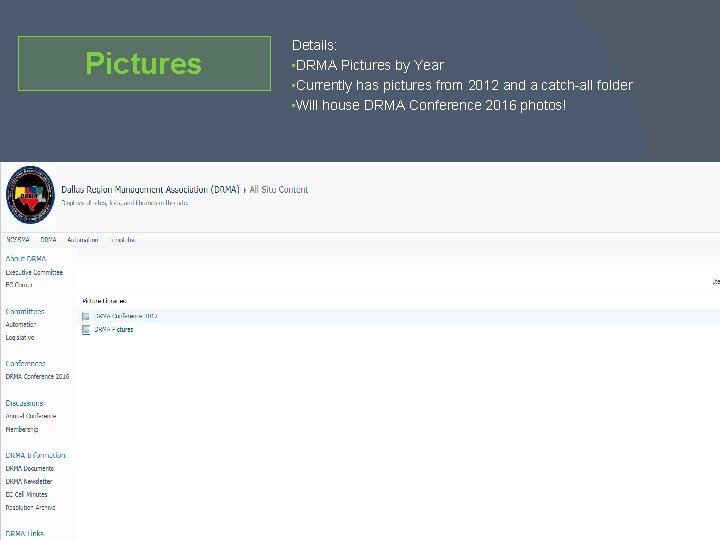720x540 pixels.
Task: Click the green Pictures title box
Action: point(144,63)
